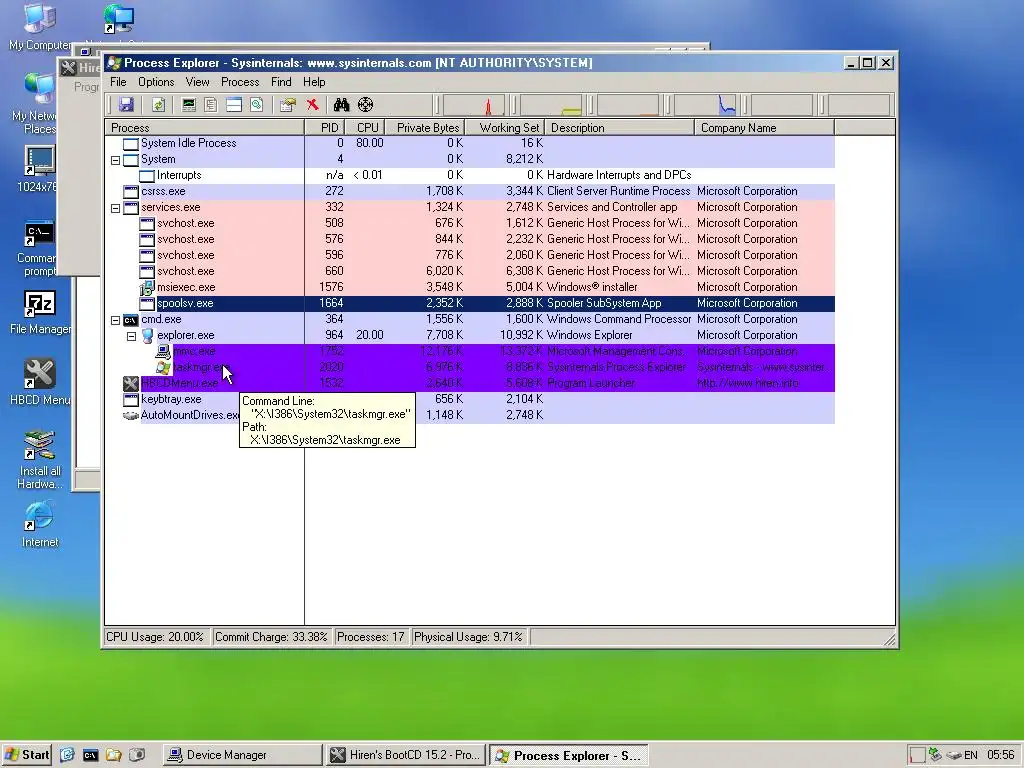Select the mmc.exe process row
1024x768 pixels.
click(x=470, y=351)
